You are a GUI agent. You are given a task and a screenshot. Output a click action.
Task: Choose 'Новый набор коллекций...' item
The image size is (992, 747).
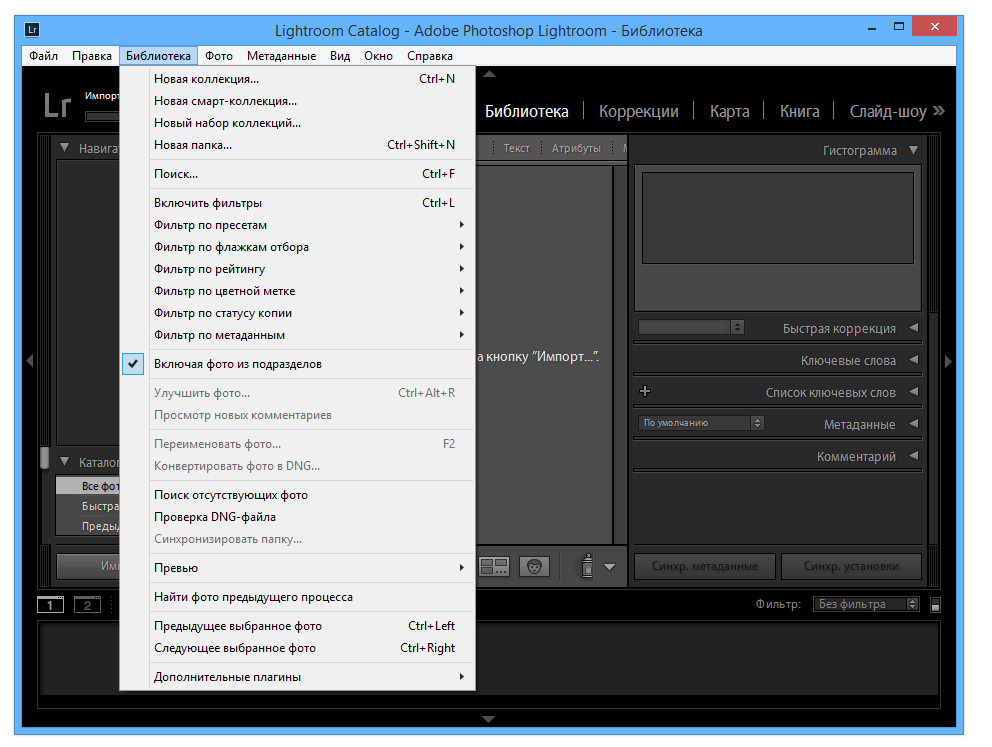point(297,123)
